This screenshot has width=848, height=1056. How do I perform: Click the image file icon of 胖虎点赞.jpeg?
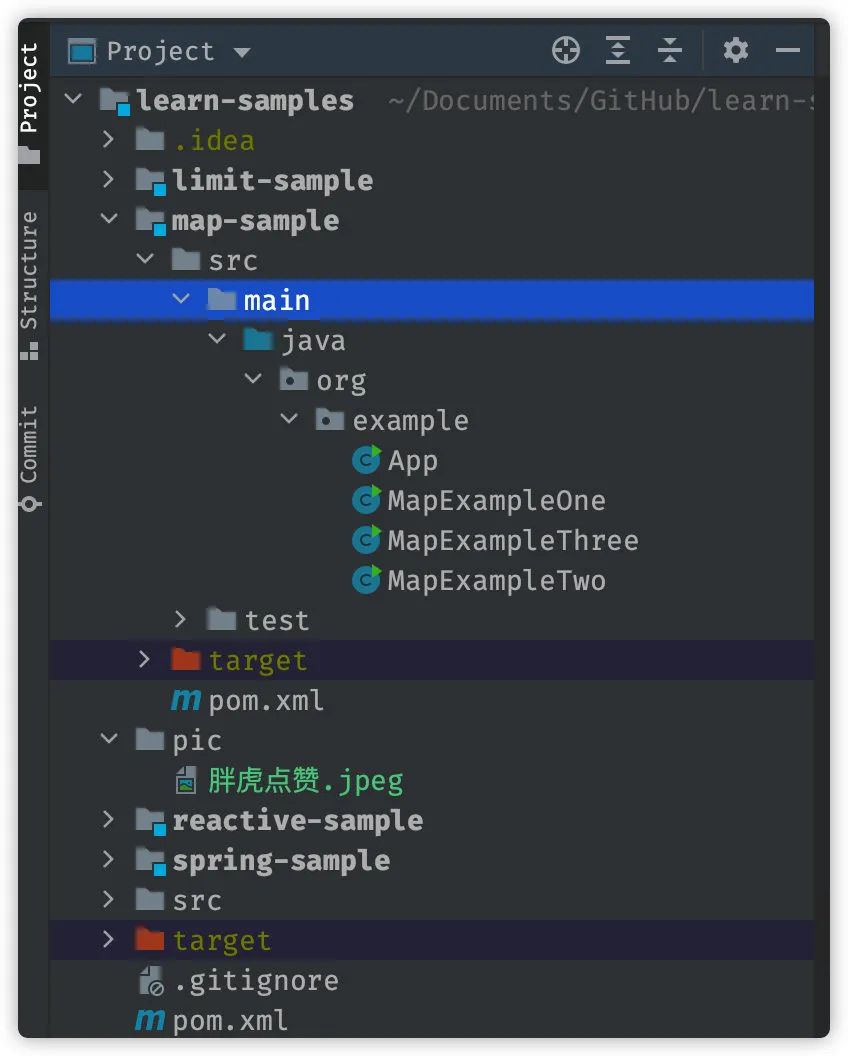coord(186,780)
